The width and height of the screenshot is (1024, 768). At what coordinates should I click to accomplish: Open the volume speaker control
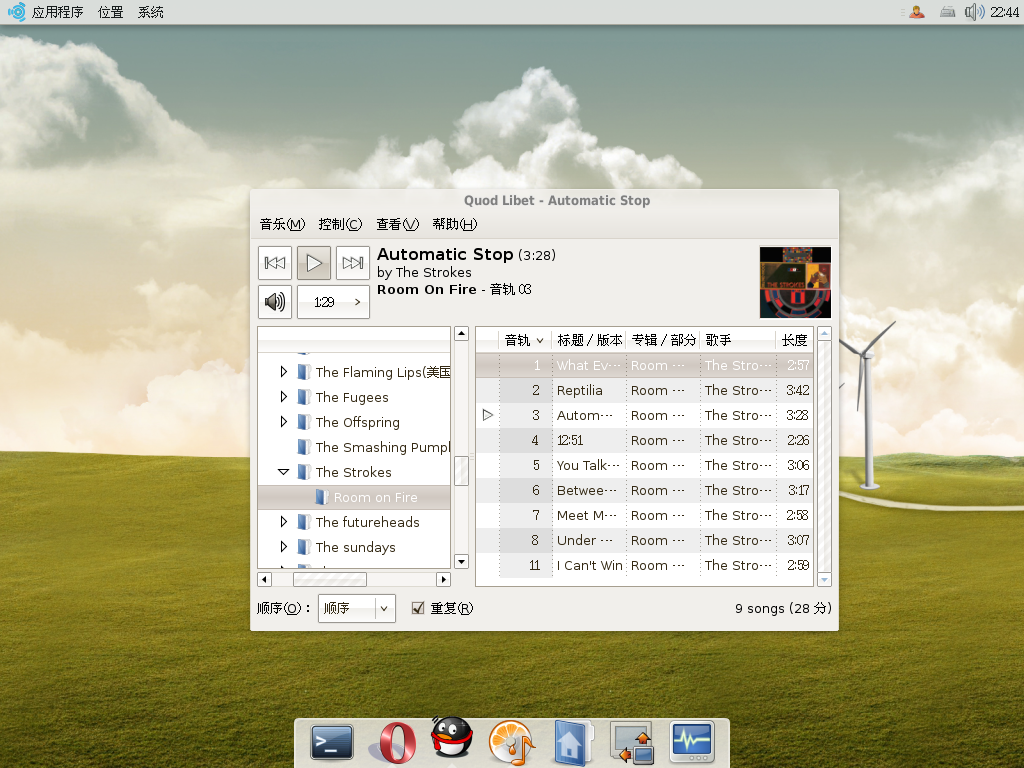point(274,302)
